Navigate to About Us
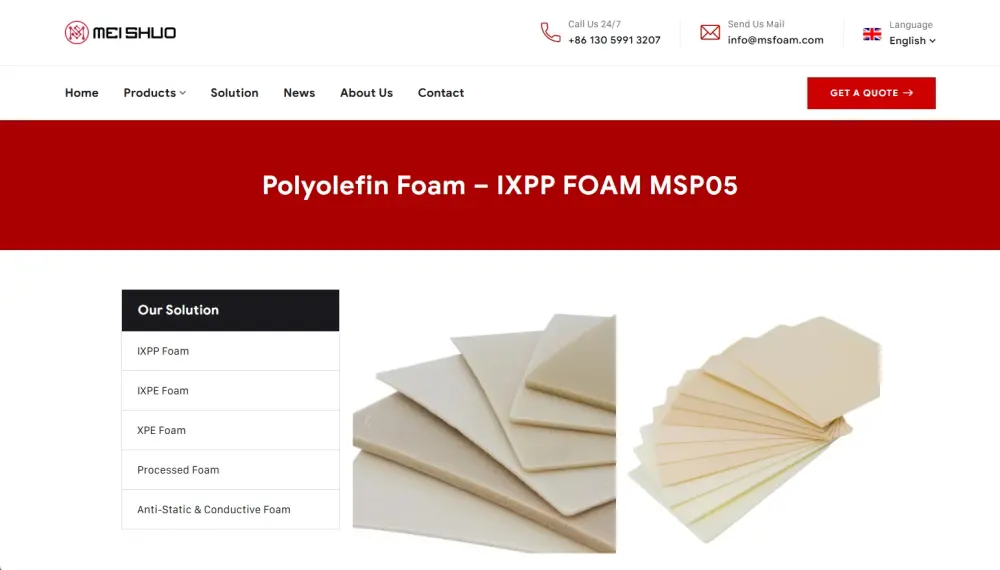The image size is (1000, 570). tap(366, 93)
